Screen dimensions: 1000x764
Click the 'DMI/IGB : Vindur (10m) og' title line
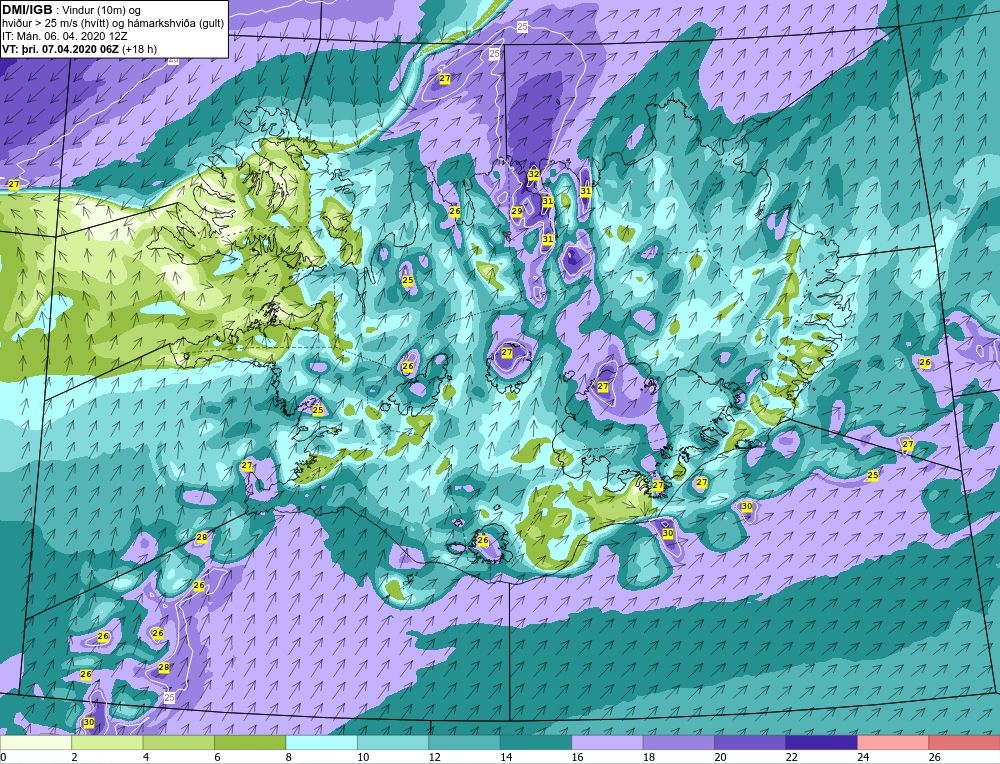tap(71, 10)
